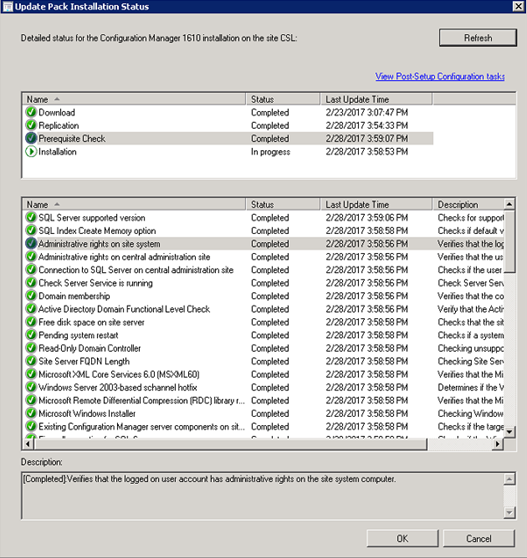
Task: Select the Replication timestamp 2/28/2017 3:54:33 PM
Action: point(367,126)
